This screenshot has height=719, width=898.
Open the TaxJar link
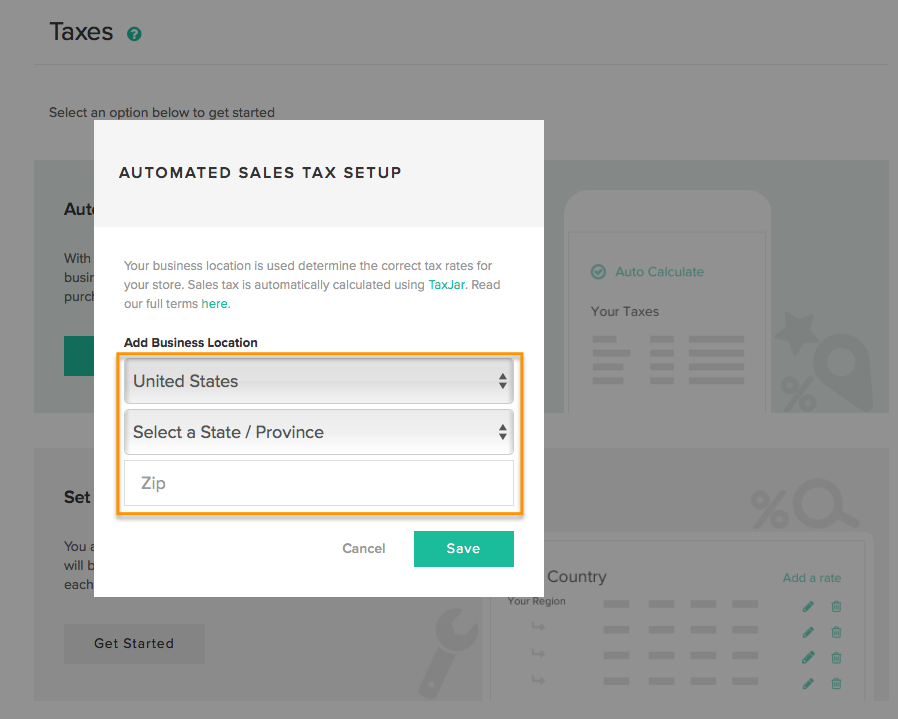click(x=447, y=285)
